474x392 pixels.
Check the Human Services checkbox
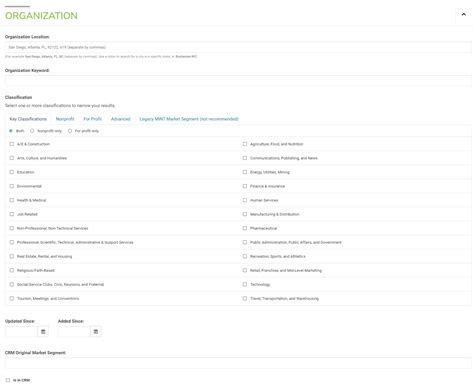[x=245, y=200]
